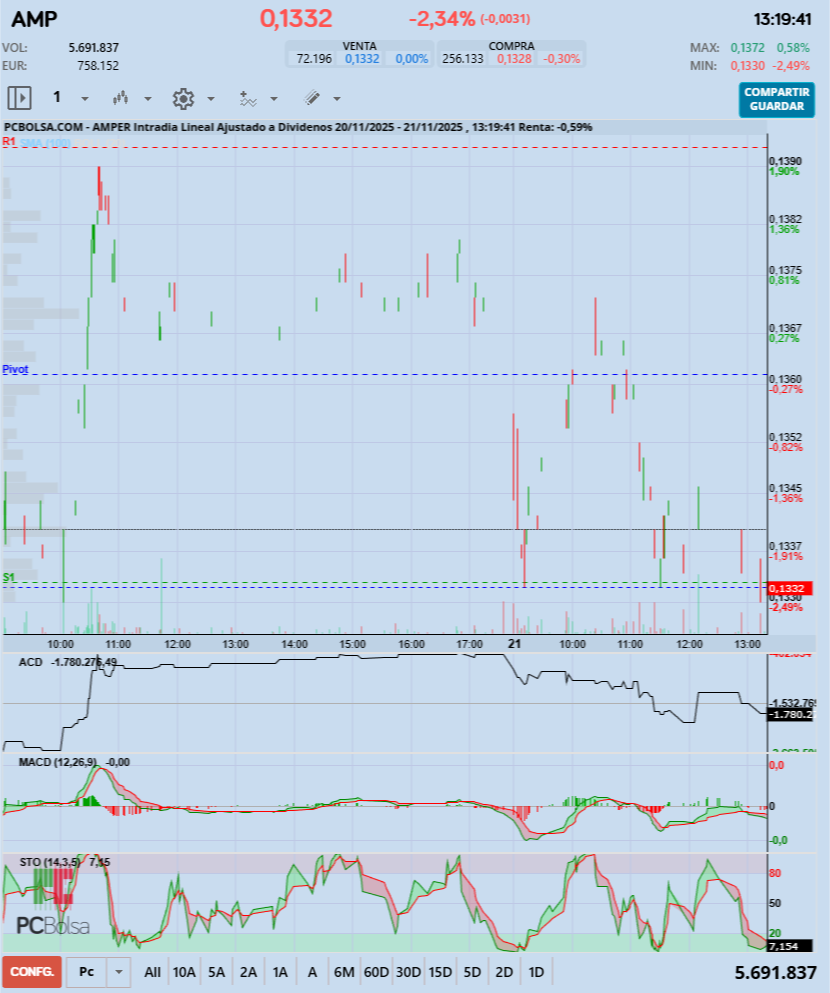Viewport: 830px width, 993px height.
Task: Click the VOL value 5.691.837
Action: tap(94, 47)
